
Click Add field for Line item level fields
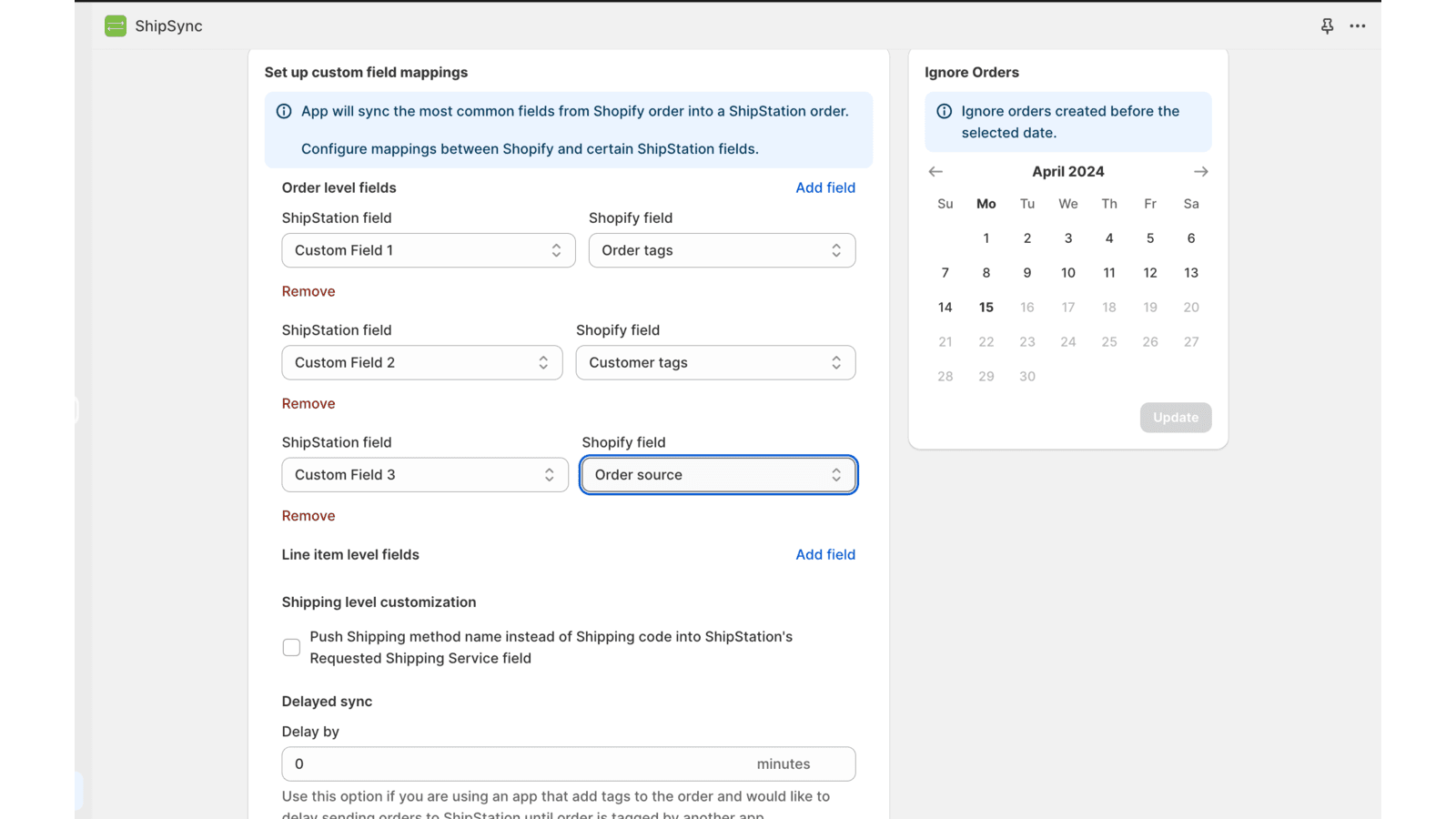[824, 554]
